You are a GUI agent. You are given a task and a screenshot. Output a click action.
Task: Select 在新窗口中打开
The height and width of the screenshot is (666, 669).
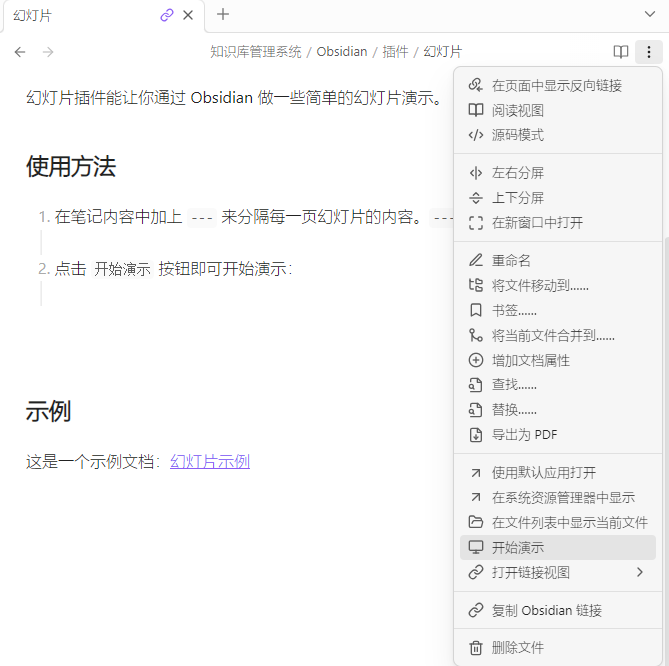[558, 223]
